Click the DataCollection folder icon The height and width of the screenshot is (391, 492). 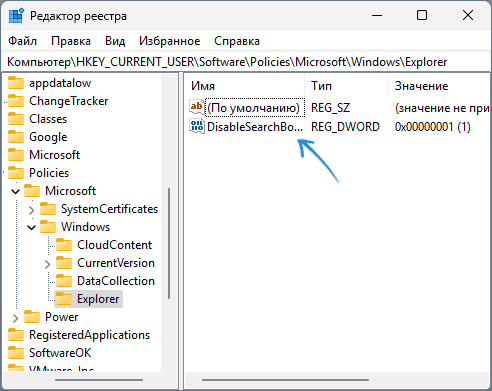point(64,281)
